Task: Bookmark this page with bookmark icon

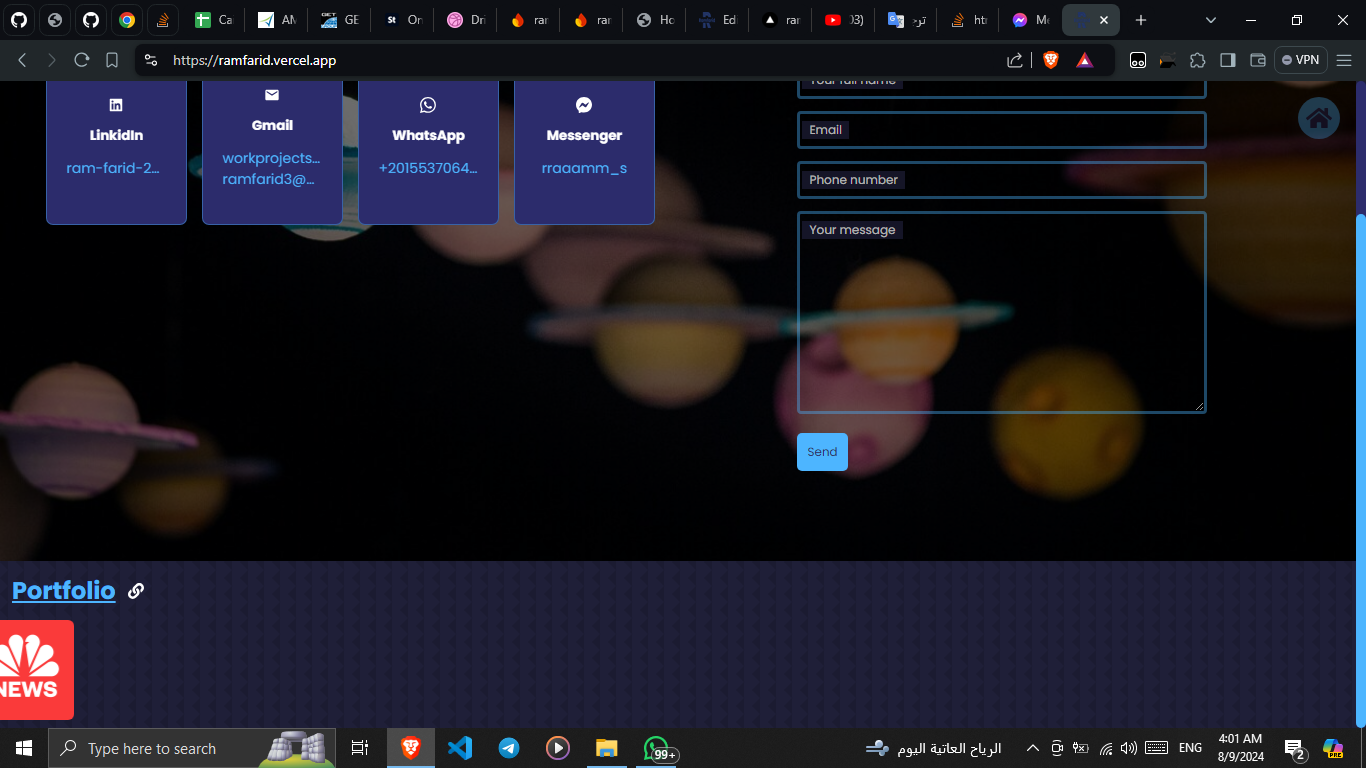Action: [x=112, y=60]
